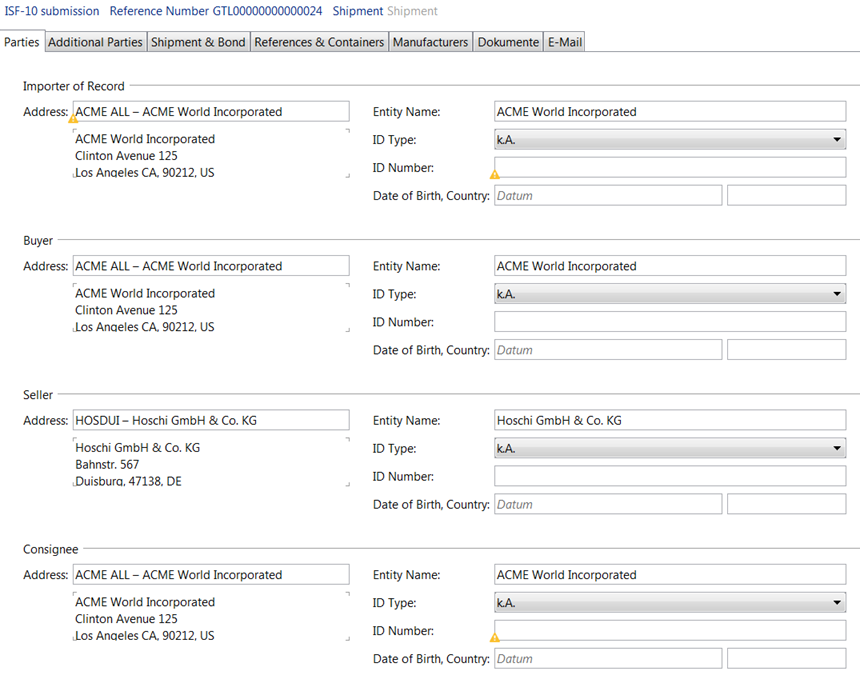Open the Consignee ID Type dropdown

(836, 602)
